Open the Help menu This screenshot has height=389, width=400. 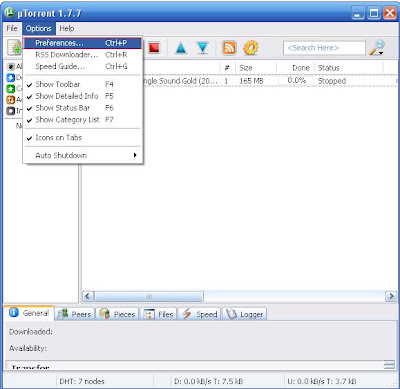[67, 28]
